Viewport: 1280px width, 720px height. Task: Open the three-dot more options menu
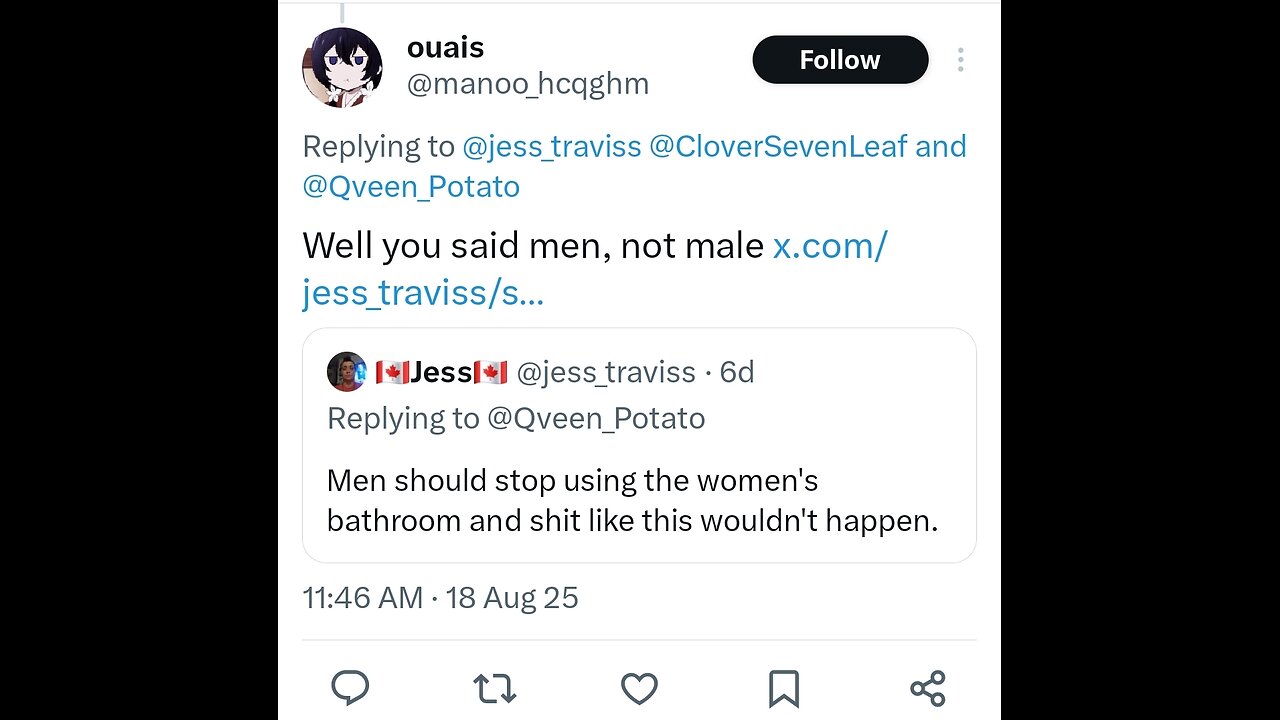(x=960, y=60)
